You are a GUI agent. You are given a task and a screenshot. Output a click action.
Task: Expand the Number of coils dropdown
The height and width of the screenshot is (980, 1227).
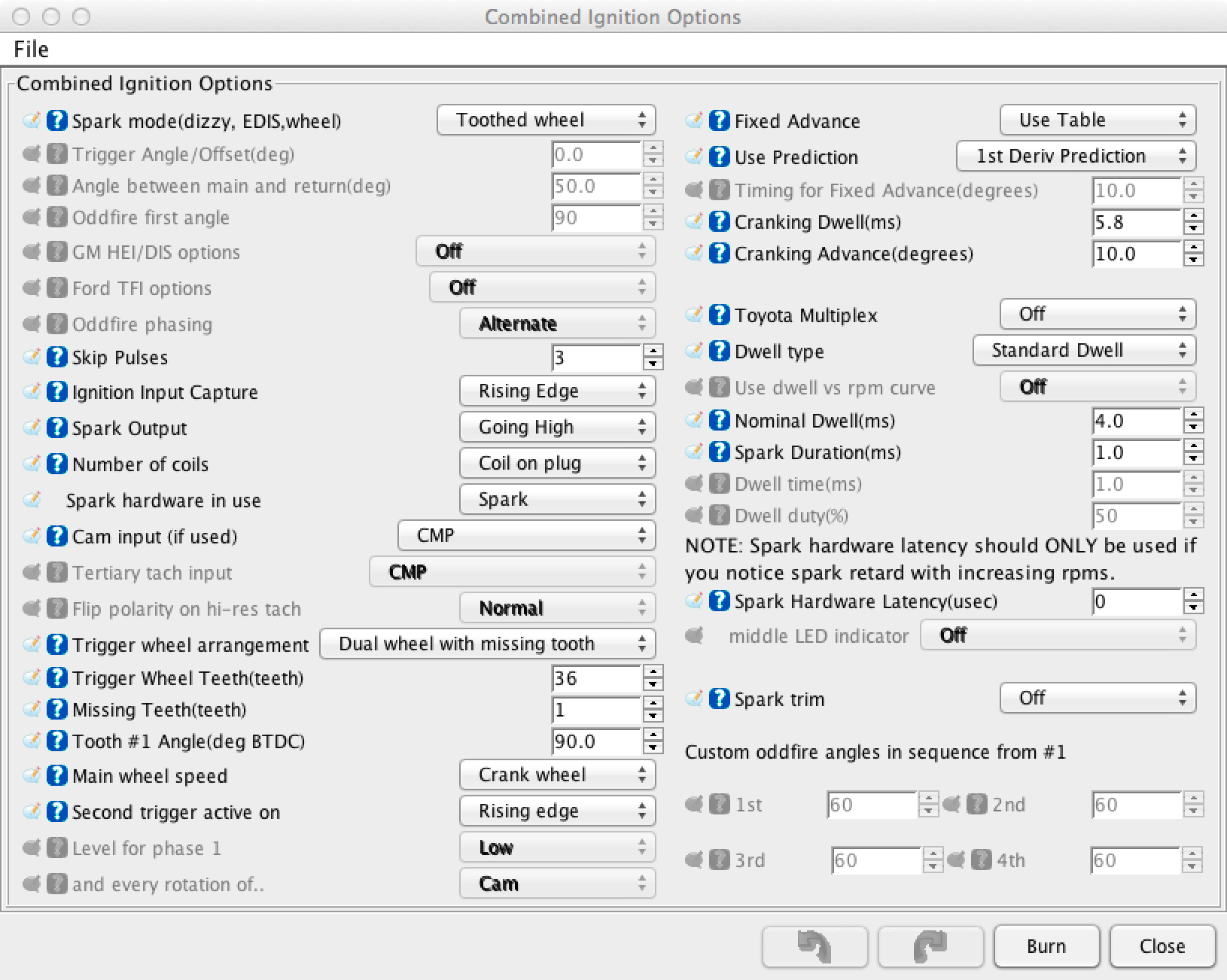coord(557,464)
